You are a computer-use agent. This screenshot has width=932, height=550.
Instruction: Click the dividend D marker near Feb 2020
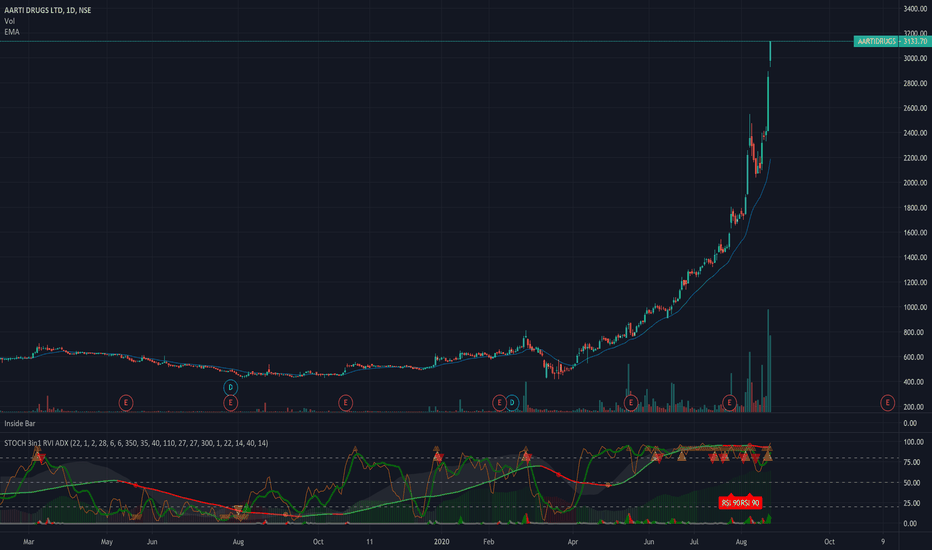click(512, 403)
